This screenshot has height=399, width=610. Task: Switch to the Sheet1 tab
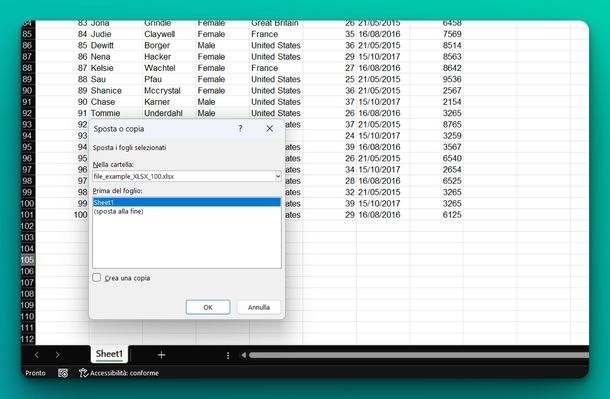109,354
